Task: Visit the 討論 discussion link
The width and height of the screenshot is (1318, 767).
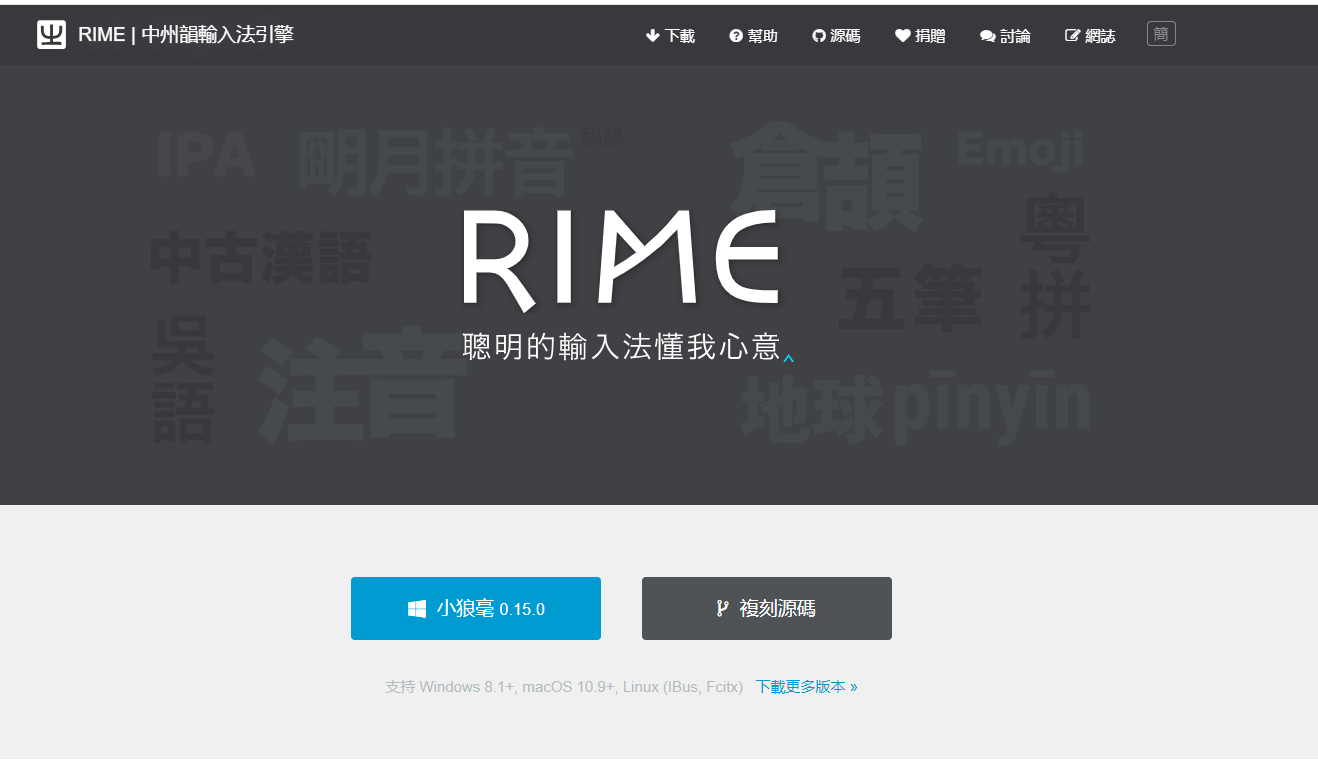Action: tap(1005, 36)
